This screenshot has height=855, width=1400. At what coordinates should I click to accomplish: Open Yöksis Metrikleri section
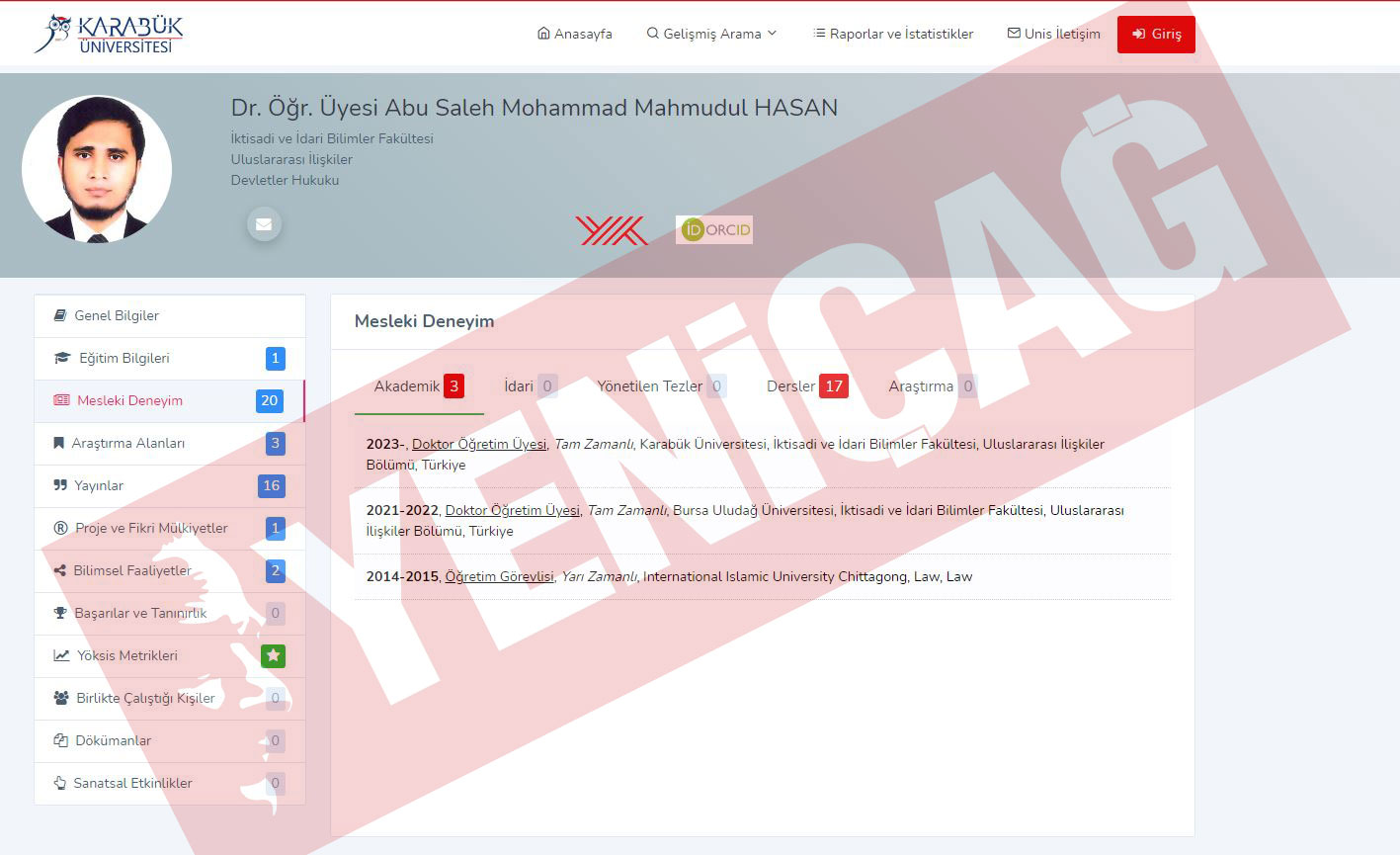170,655
